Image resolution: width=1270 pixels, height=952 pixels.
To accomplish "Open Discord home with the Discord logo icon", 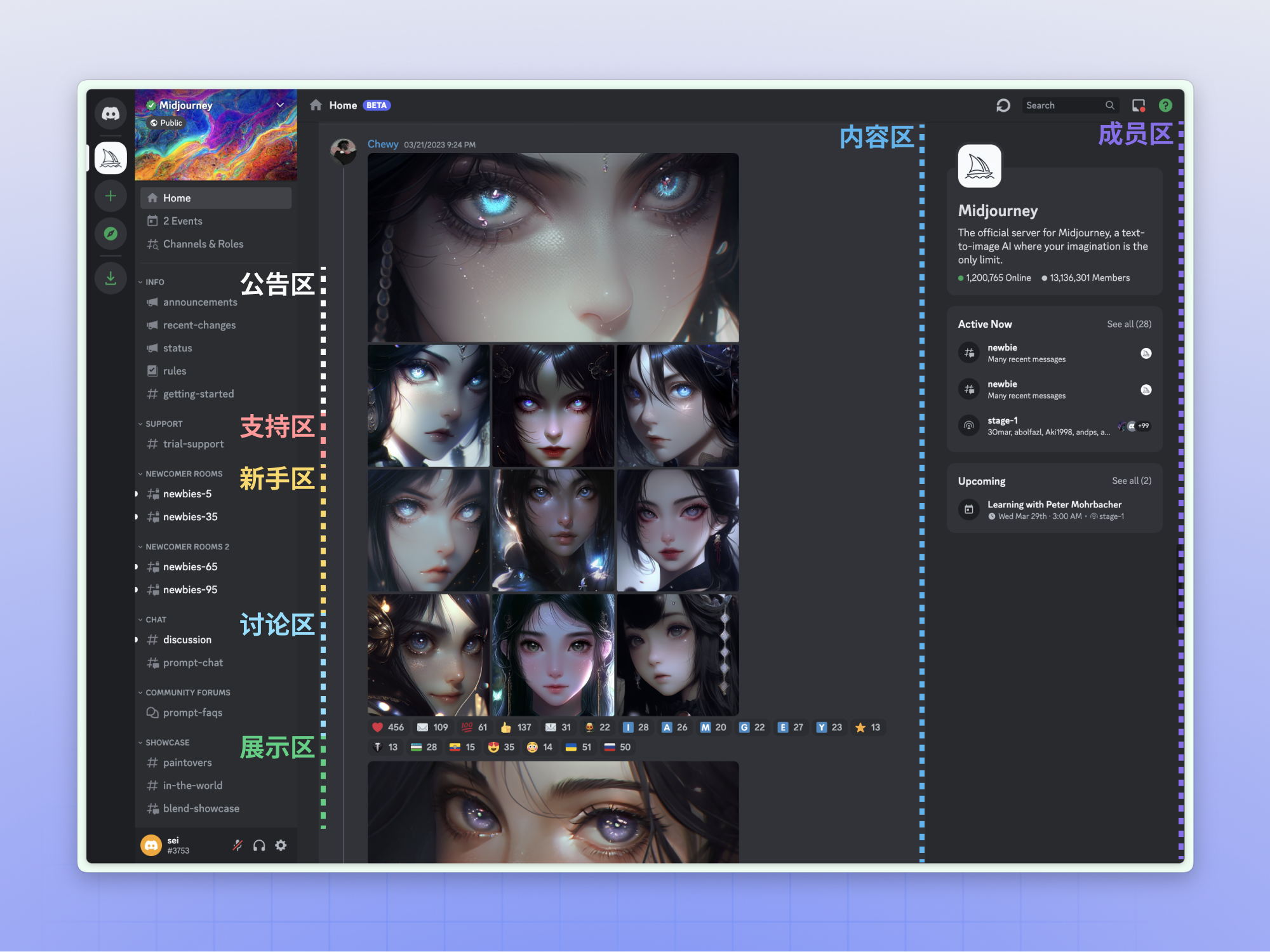I will pos(110,113).
